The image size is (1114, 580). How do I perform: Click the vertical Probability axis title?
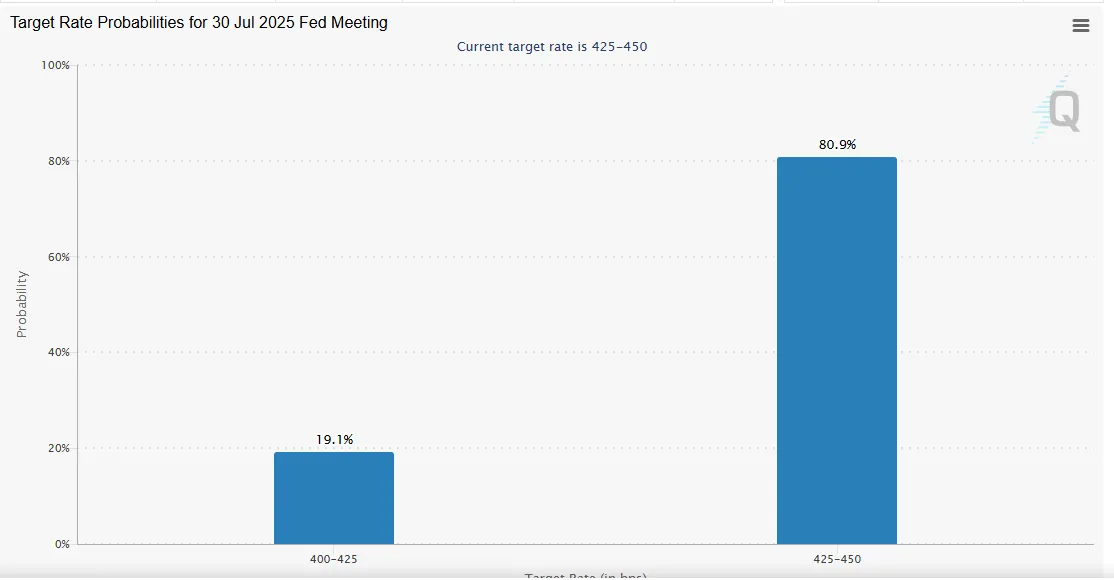(22, 304)
